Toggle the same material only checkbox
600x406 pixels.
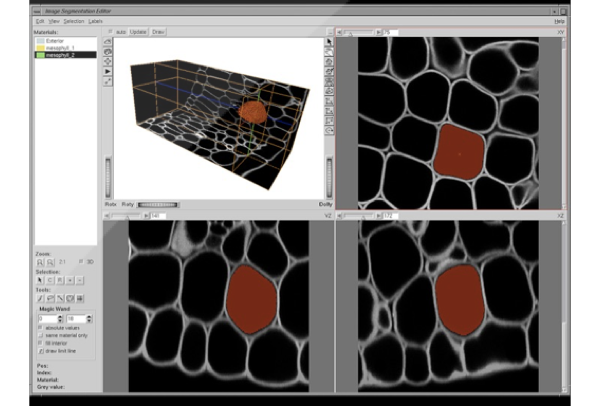[40, 335]
